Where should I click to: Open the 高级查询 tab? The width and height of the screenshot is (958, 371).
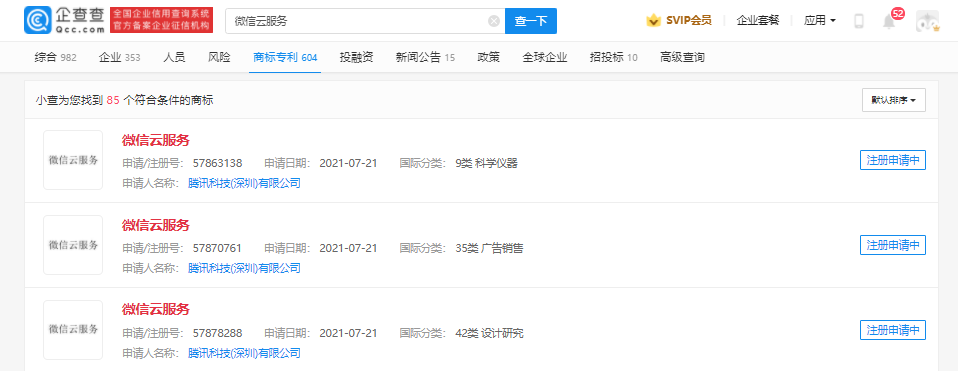pyautogui.click(x=682, y=57)
